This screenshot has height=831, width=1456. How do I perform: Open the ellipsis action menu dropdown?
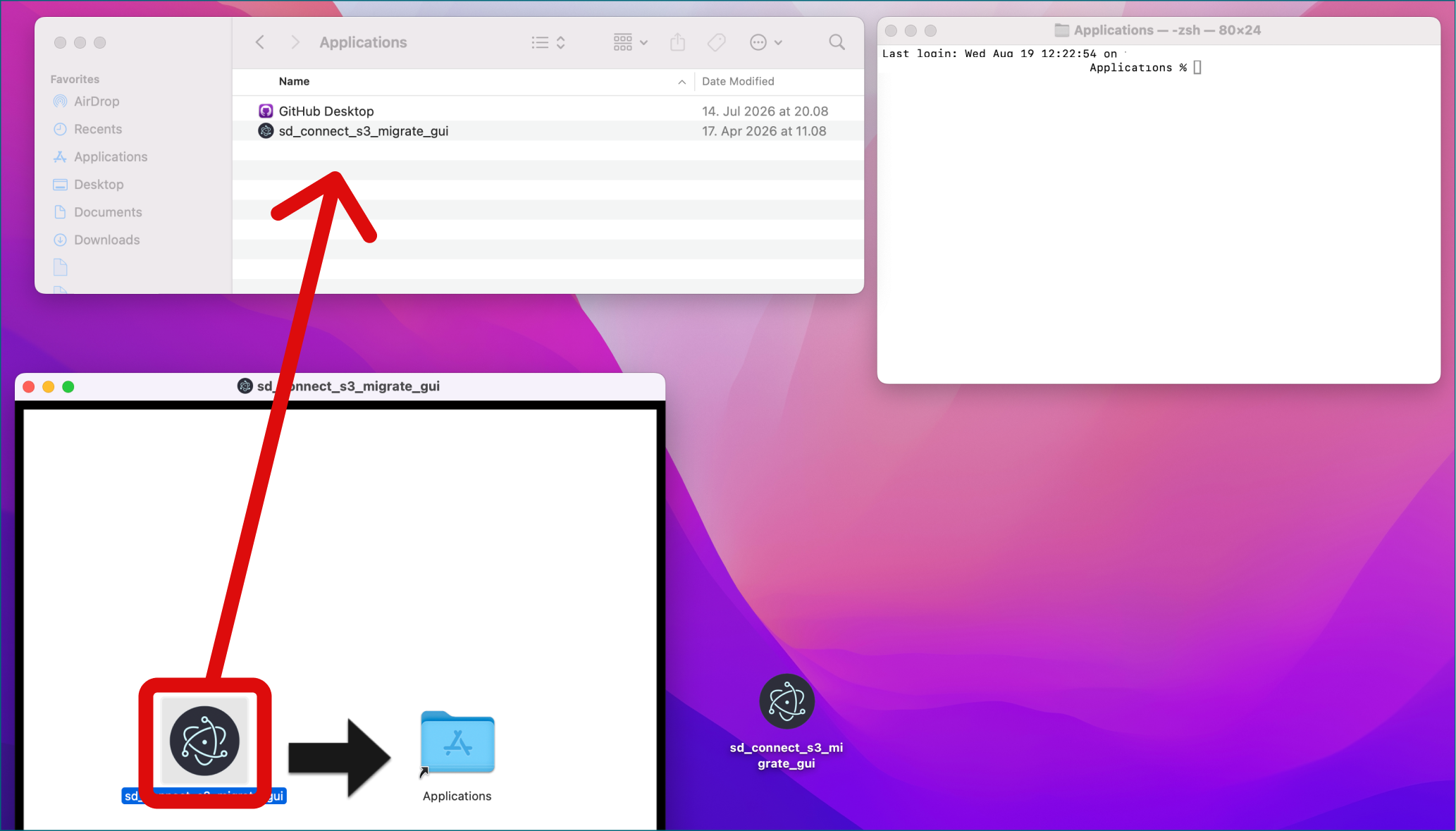(x=766, y=42)
